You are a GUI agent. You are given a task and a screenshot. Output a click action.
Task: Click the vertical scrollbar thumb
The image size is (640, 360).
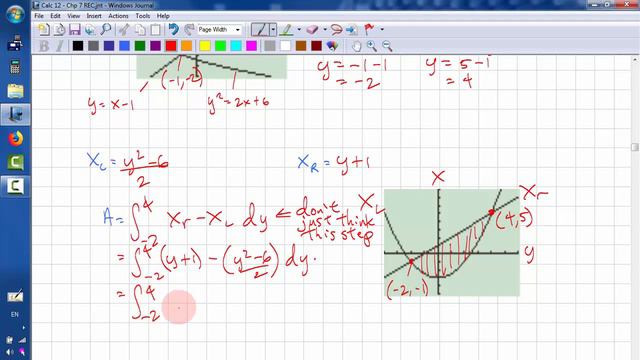pos(635,147)
